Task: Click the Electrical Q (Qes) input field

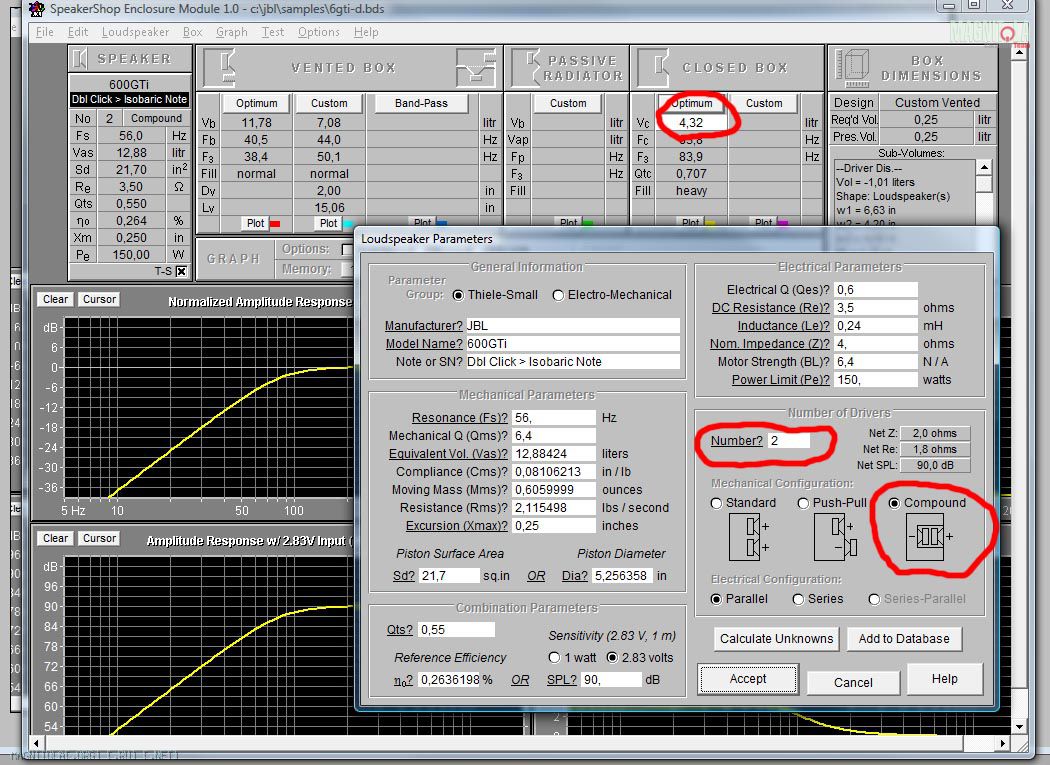Action: pyautogui.click(x=876, y=289)
